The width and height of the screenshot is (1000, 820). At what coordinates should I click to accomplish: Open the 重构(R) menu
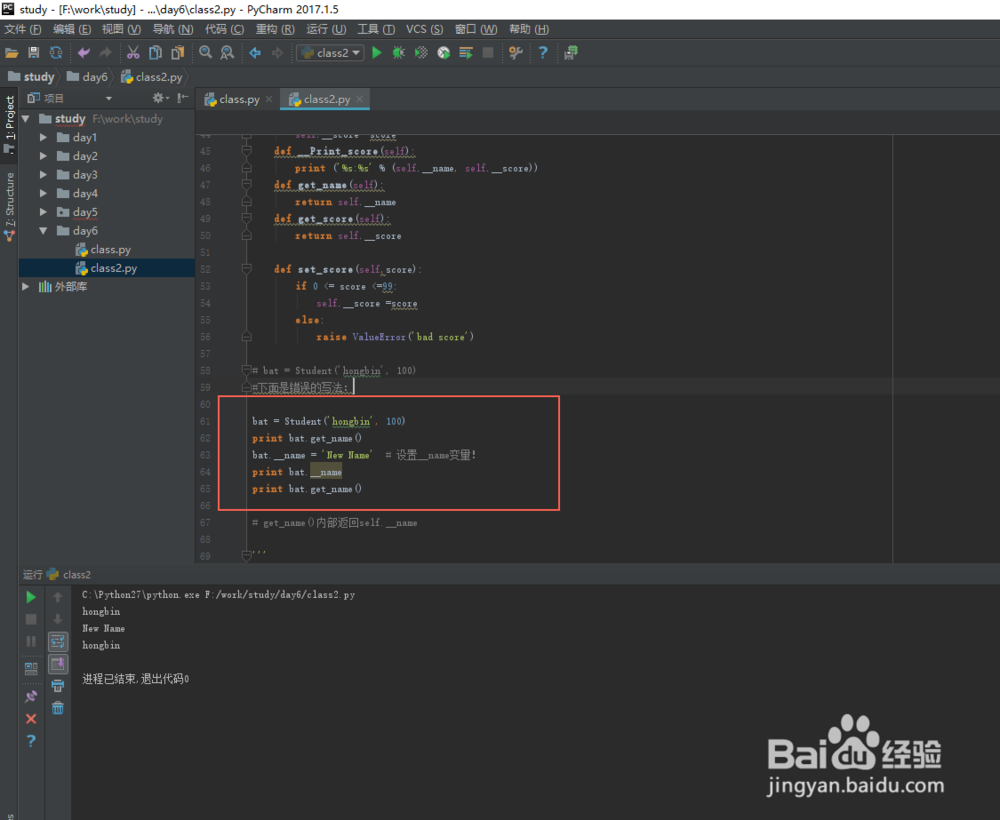275,29
